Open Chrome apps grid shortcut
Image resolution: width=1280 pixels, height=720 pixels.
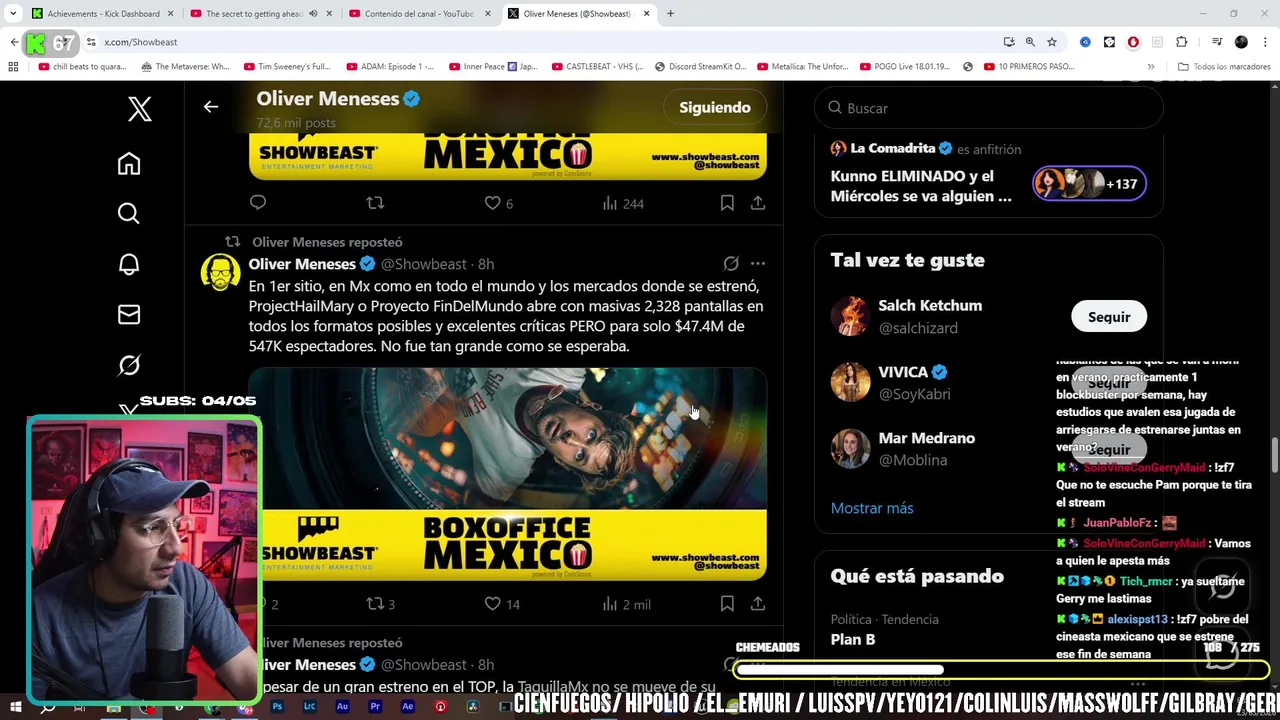13,67
